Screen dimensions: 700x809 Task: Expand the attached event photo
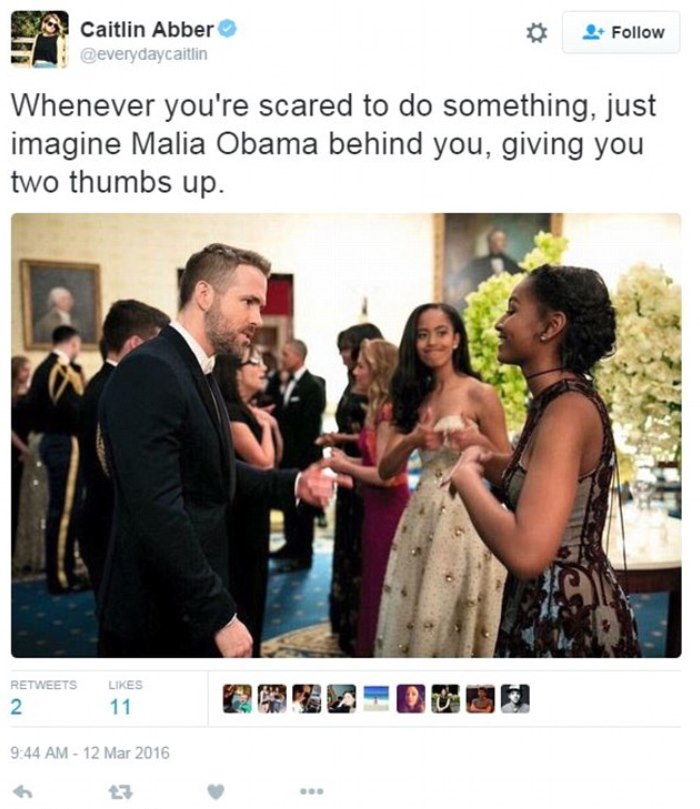coord(346,435)
